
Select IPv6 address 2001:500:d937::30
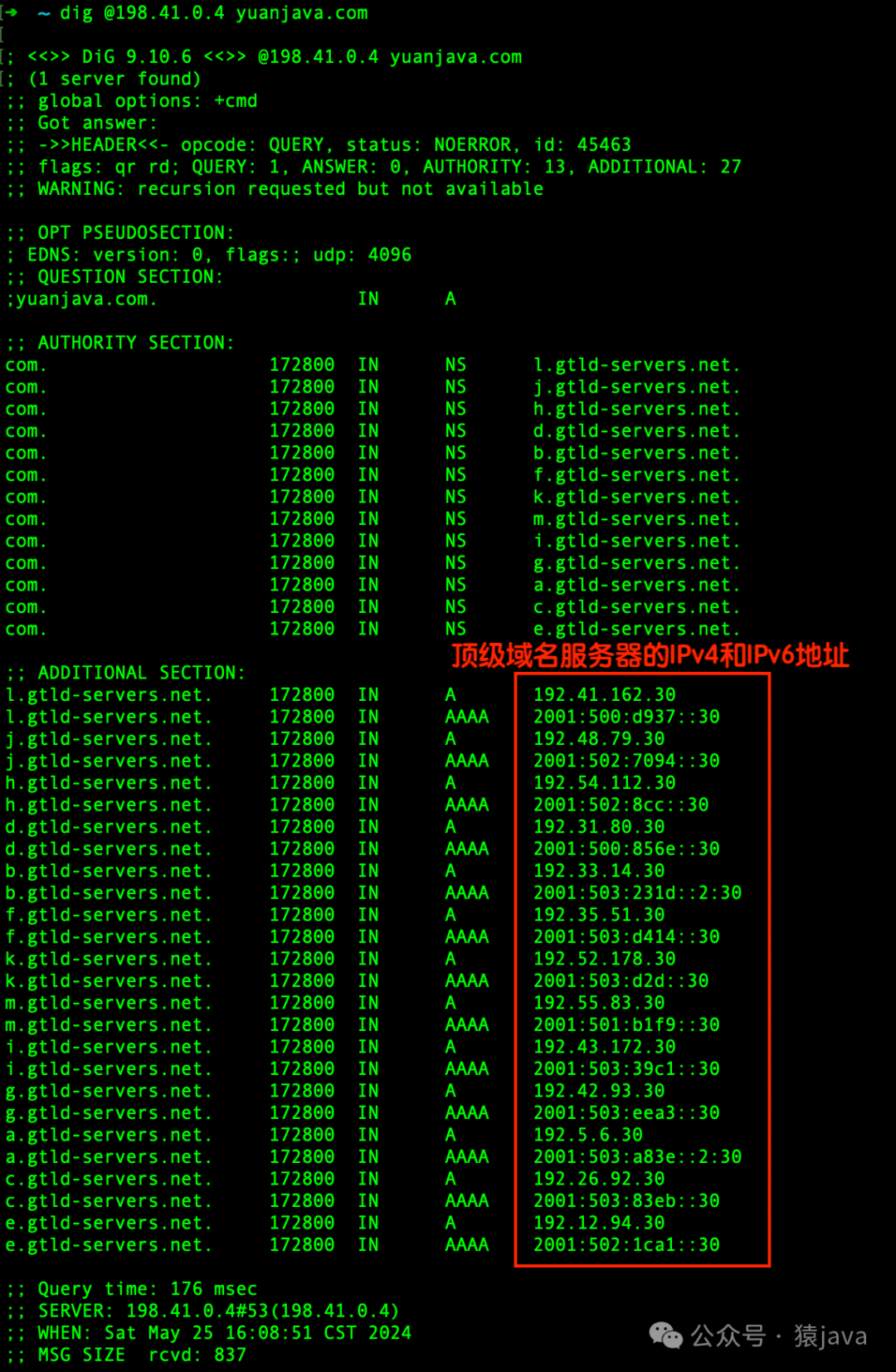coord(626,717)
